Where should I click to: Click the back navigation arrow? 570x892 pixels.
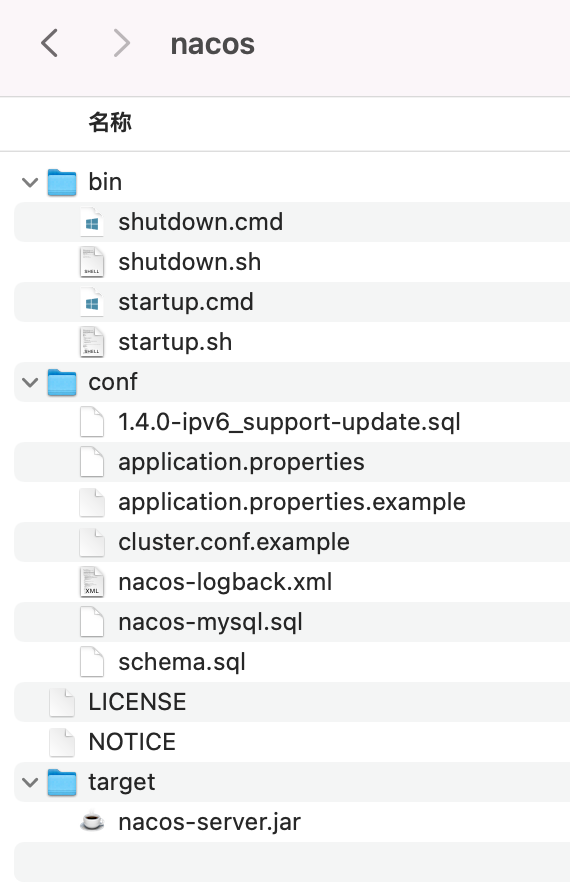point(49,44)
